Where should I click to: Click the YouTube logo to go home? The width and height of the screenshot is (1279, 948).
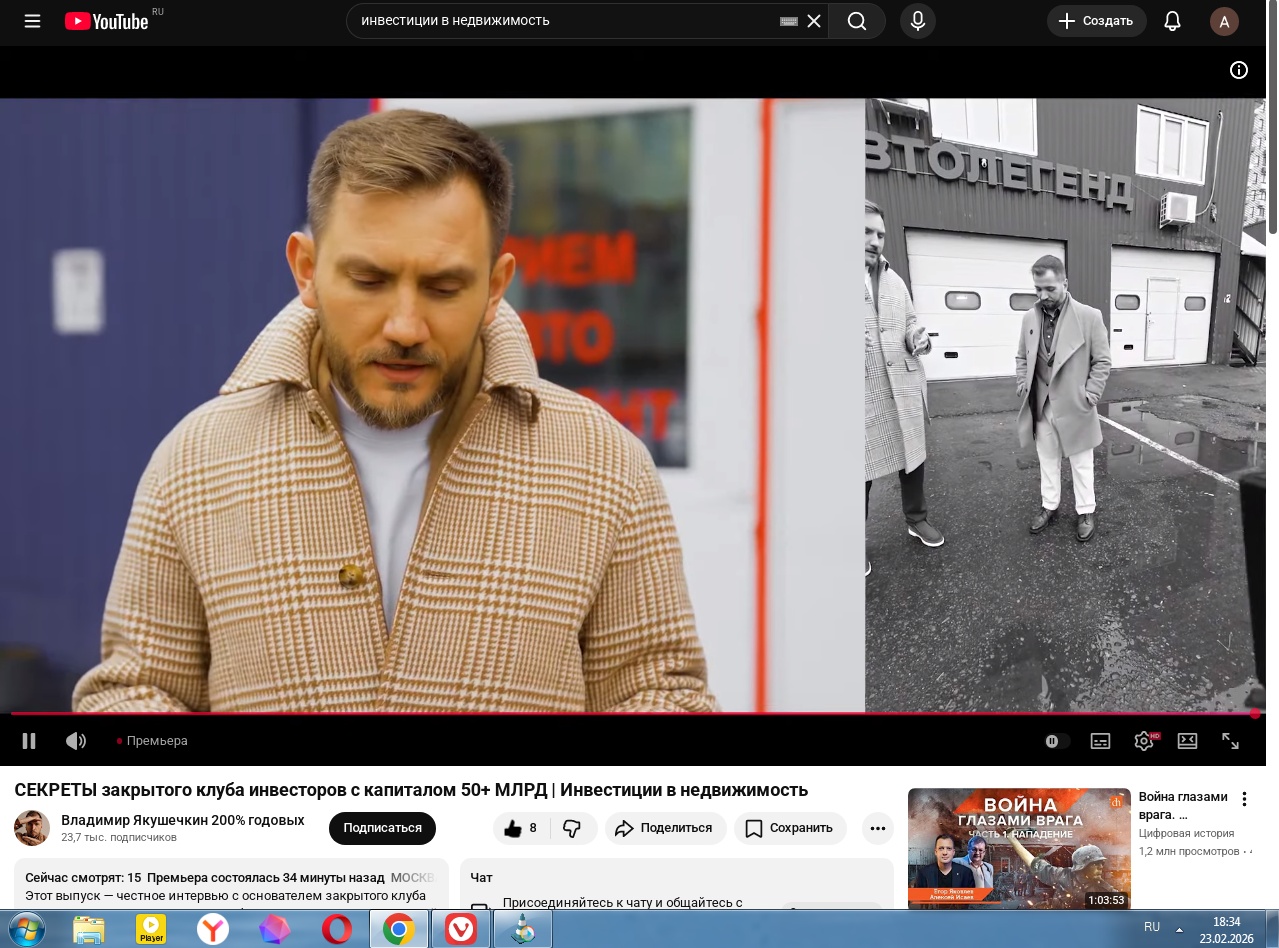[107, 21]
